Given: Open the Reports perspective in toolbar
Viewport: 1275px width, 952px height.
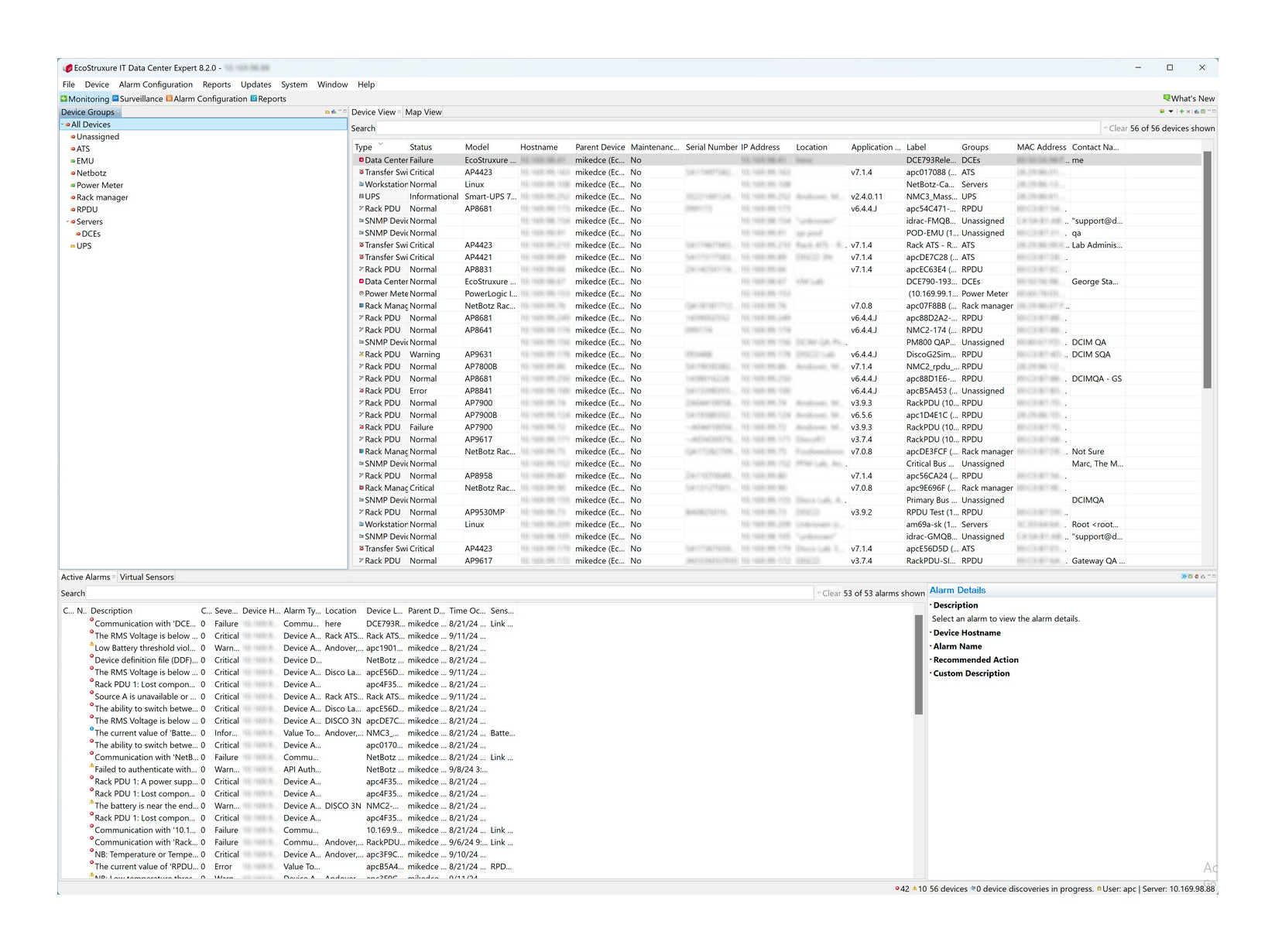Looking at the screenshot, I should point(268,98).
